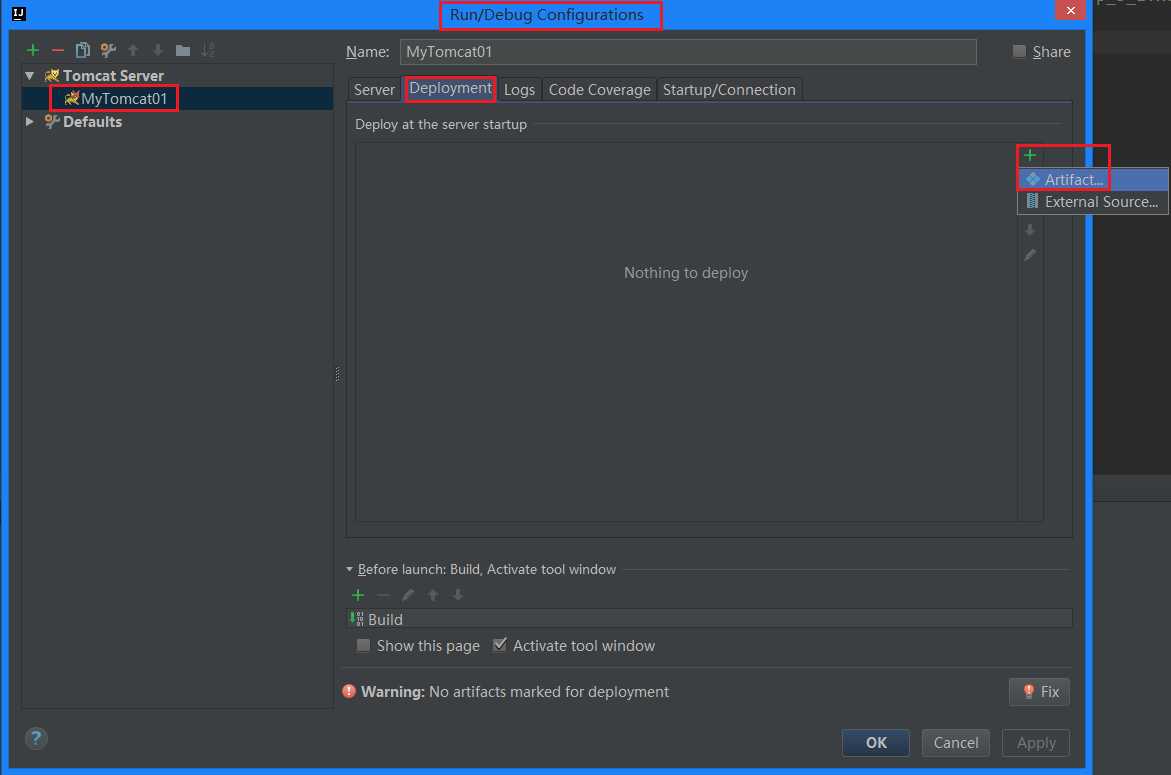Click the red warning icon
Image resolution: width=1171 pixels, height=775 pixels.
click(349, 691)
